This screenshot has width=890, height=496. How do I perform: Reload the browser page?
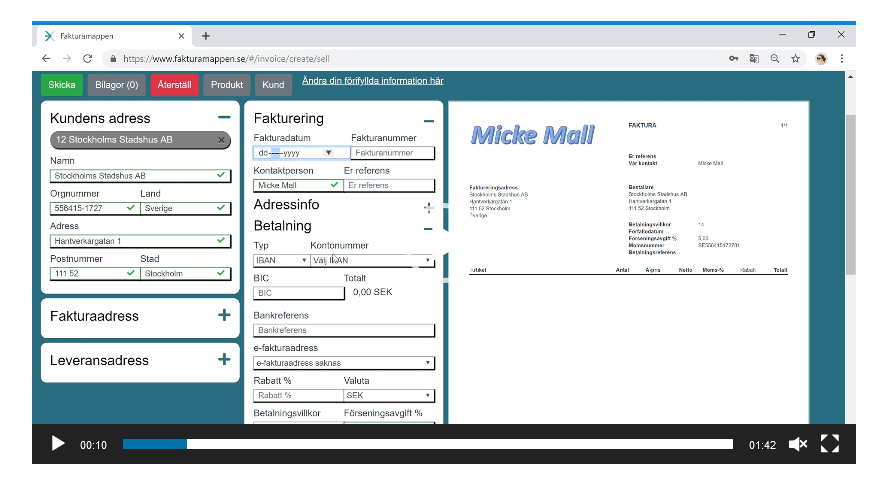click(87, 58)
